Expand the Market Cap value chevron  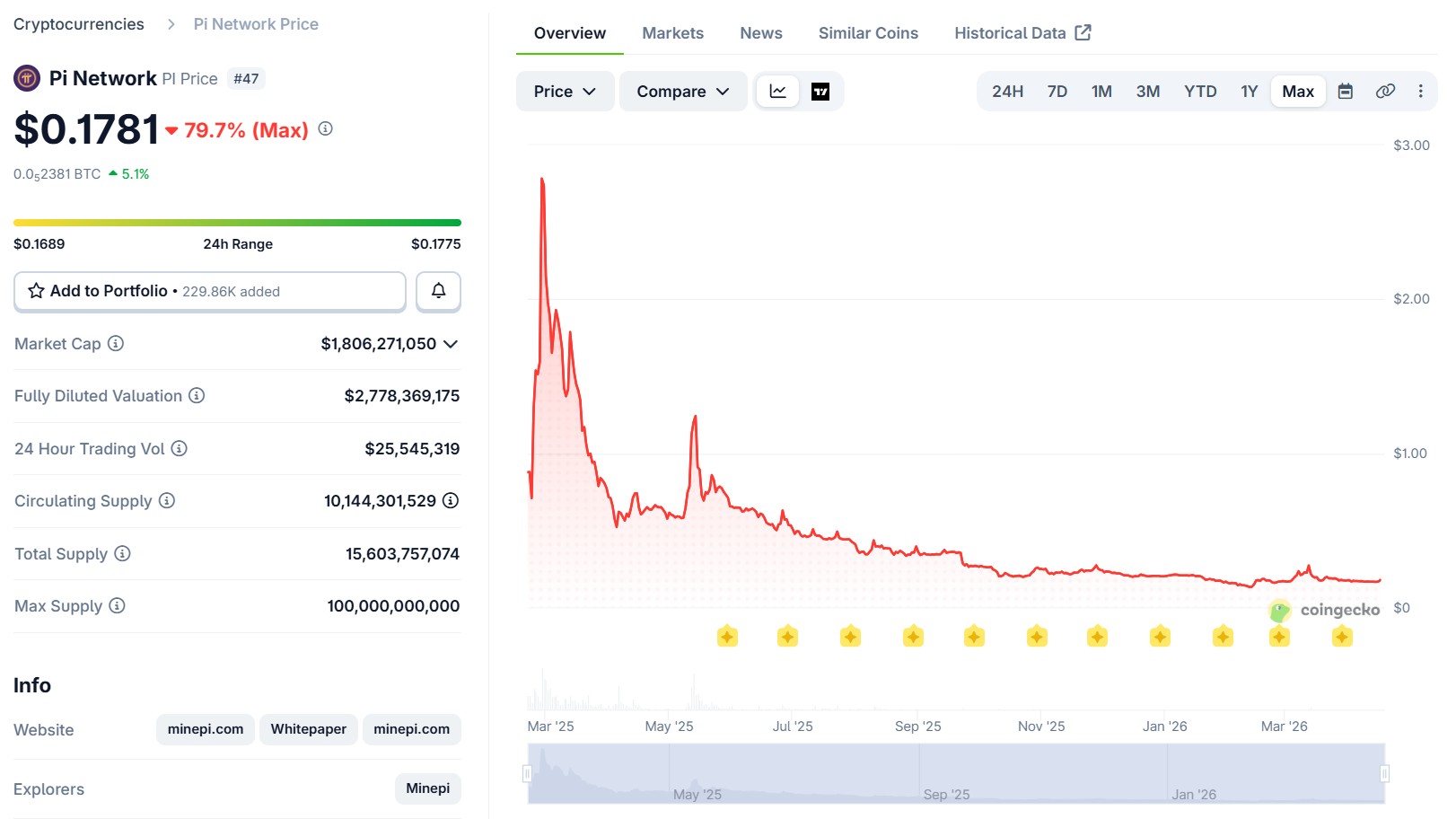point(451,344)
